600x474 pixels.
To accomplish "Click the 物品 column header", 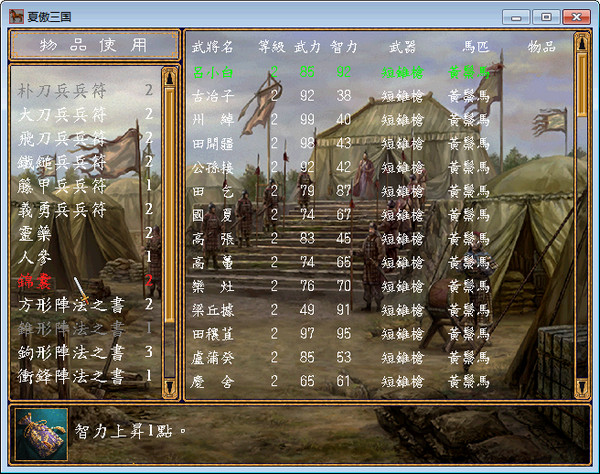I will coord(541,47).
